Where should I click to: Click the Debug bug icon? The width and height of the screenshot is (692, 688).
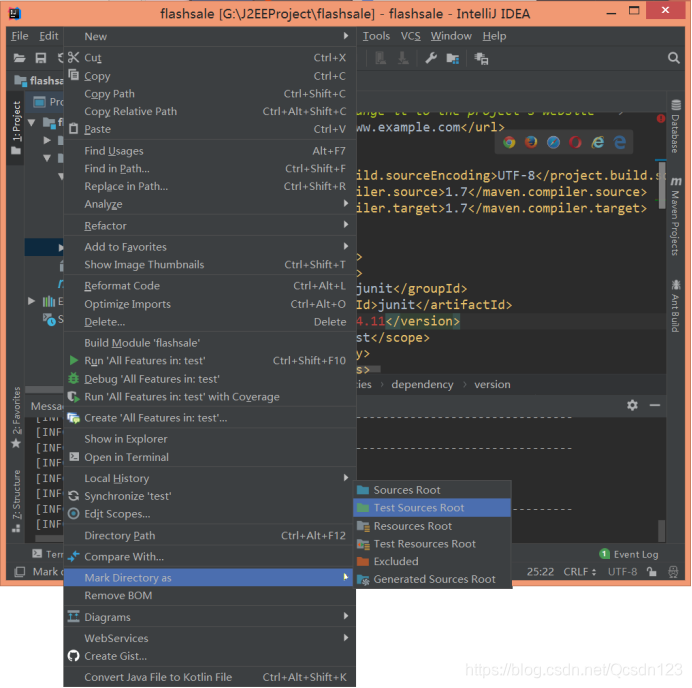click(74, 379)
